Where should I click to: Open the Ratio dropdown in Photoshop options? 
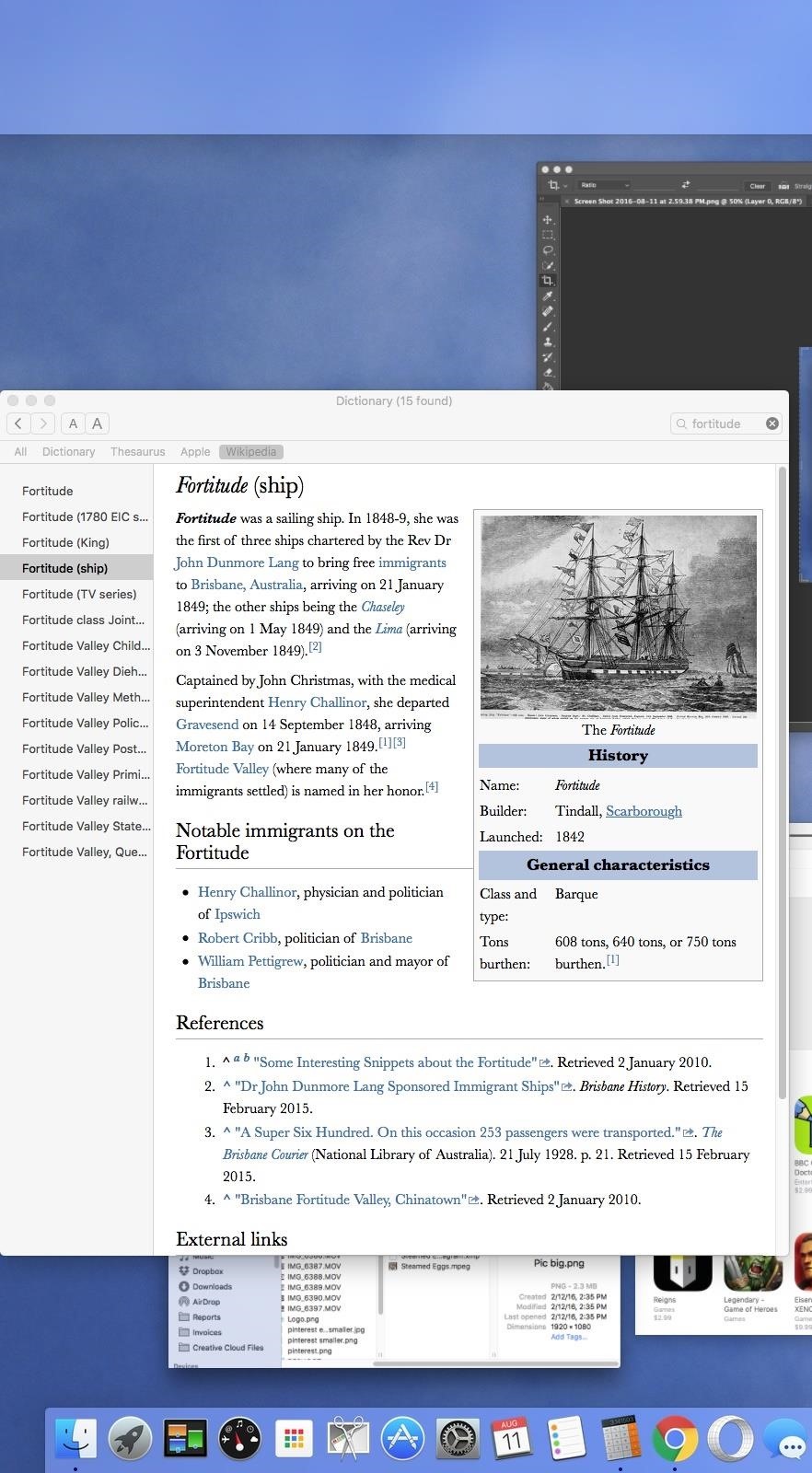click(x=604, y=185)
